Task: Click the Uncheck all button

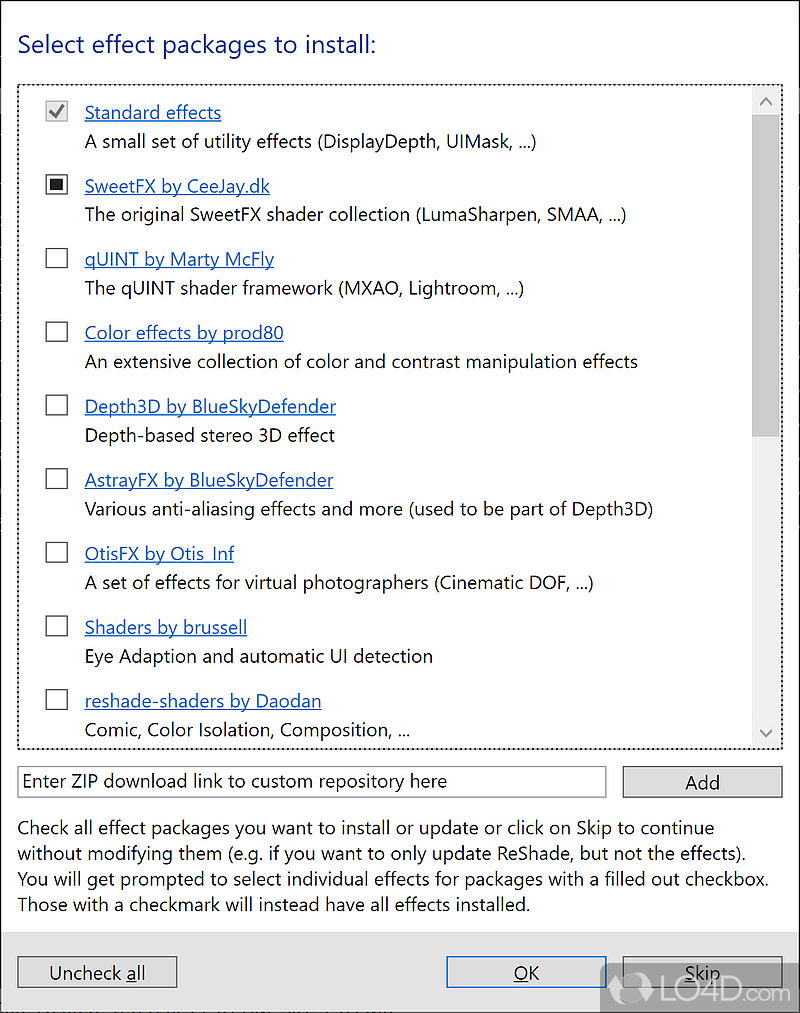Action: pyautogui.click(x=97, y=973)
